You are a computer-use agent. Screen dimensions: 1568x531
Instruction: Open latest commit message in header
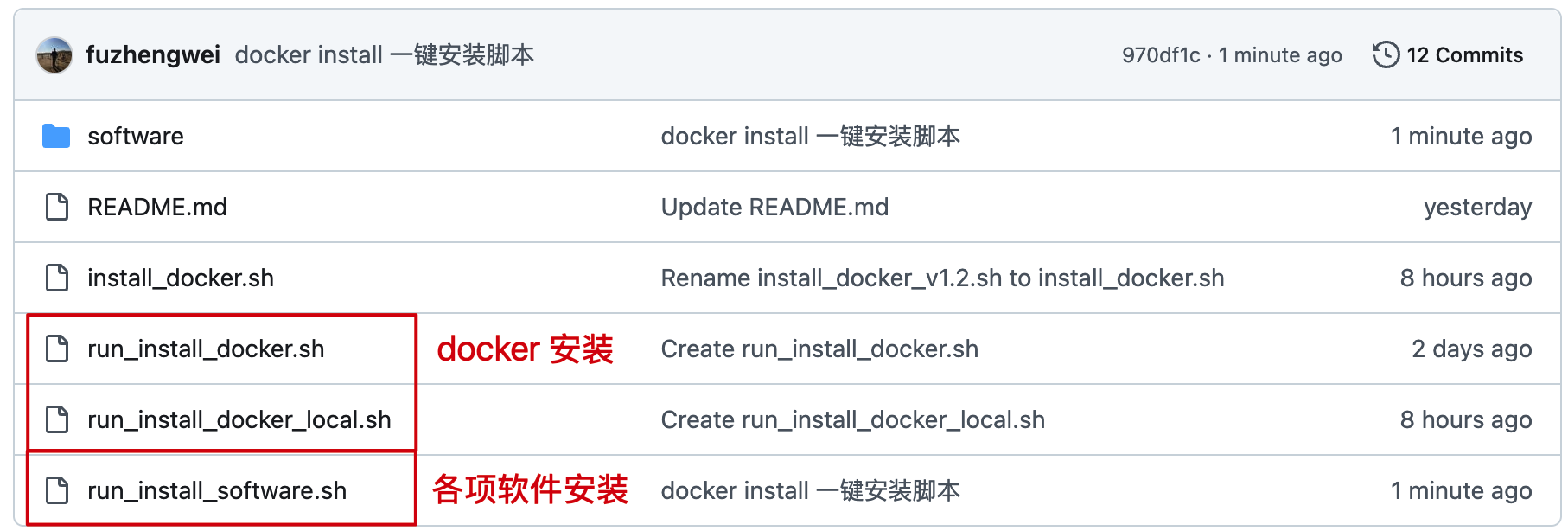[384, 55]
